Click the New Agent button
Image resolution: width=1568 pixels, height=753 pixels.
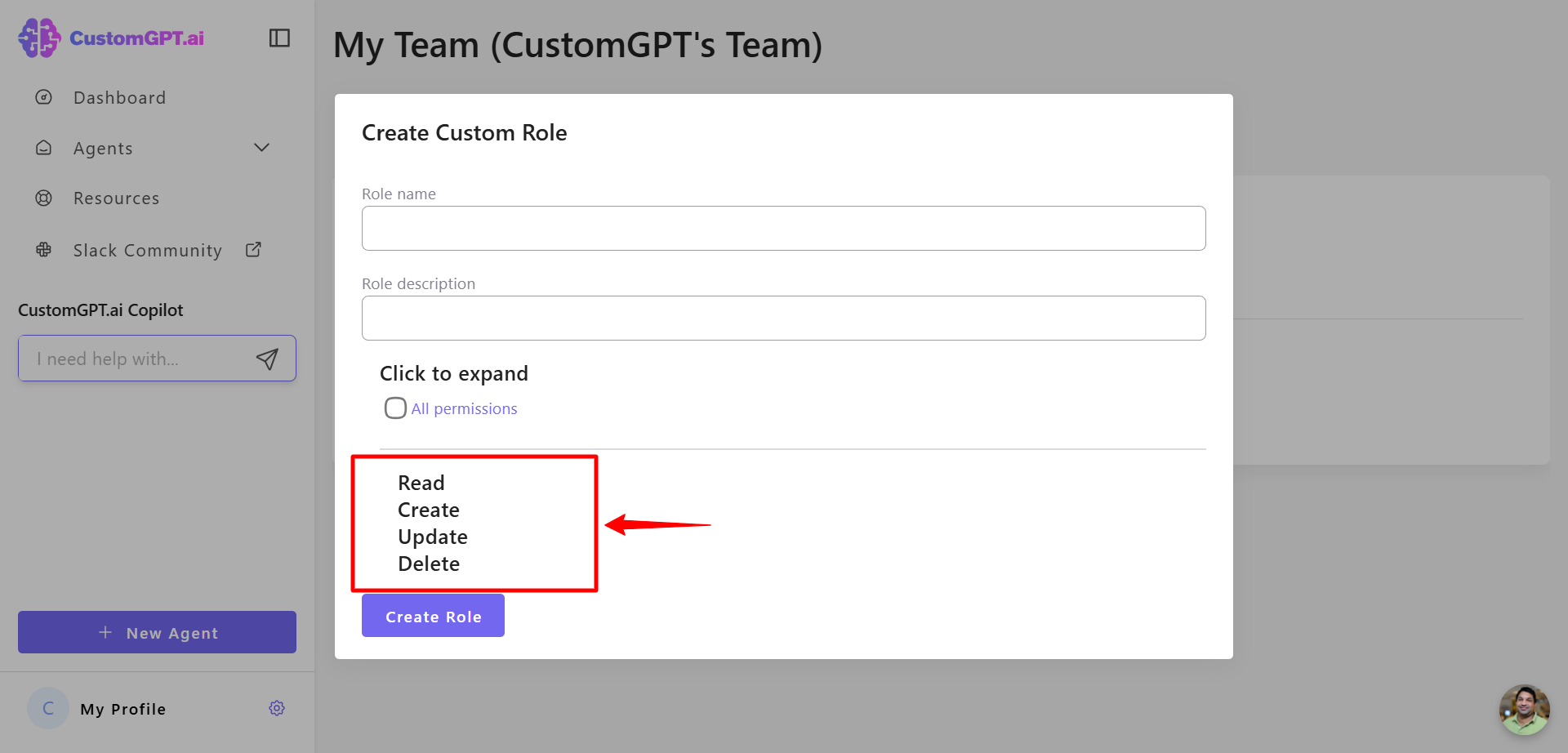point(157,632)
